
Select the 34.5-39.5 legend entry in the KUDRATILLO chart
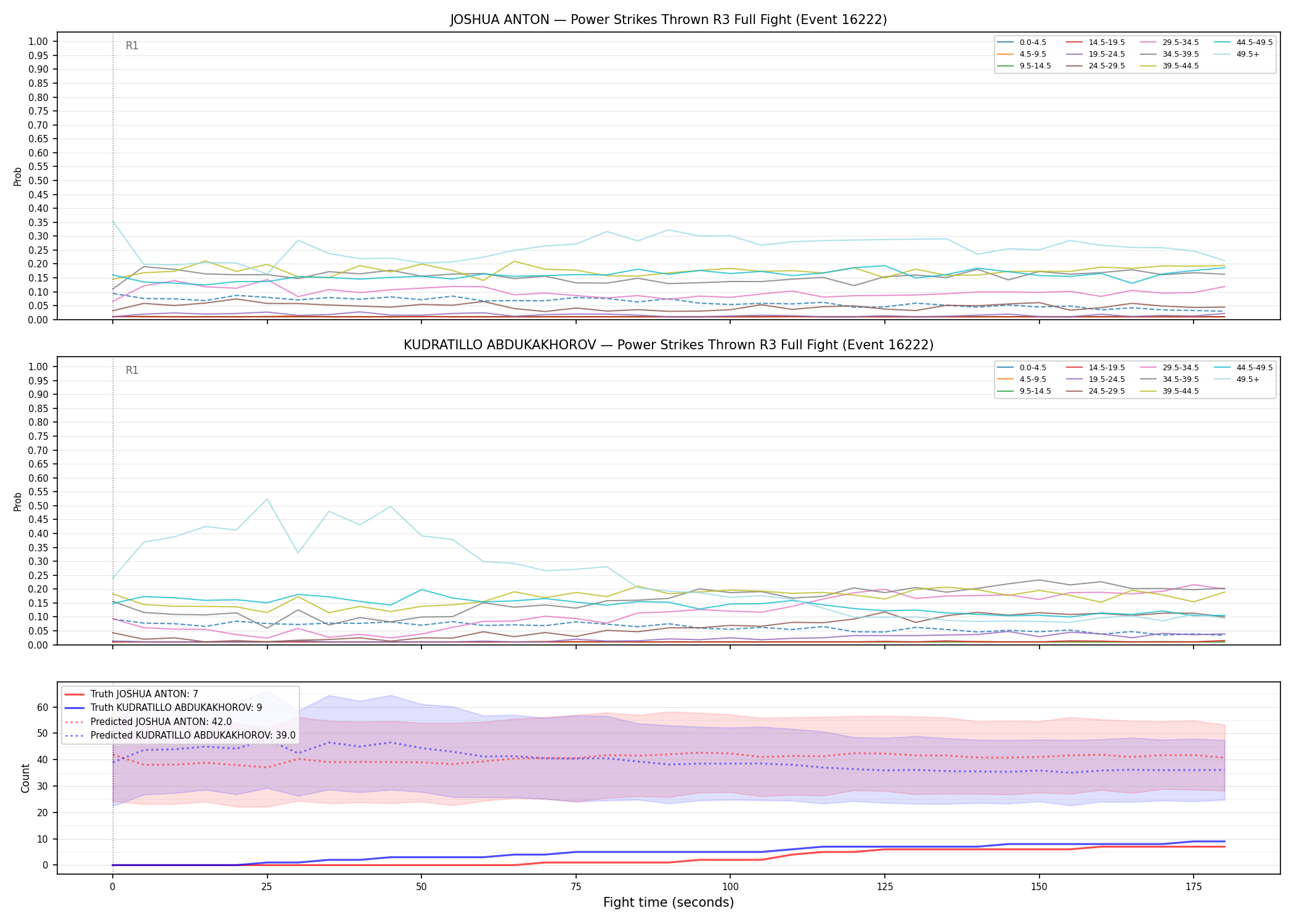[1170, 379]
